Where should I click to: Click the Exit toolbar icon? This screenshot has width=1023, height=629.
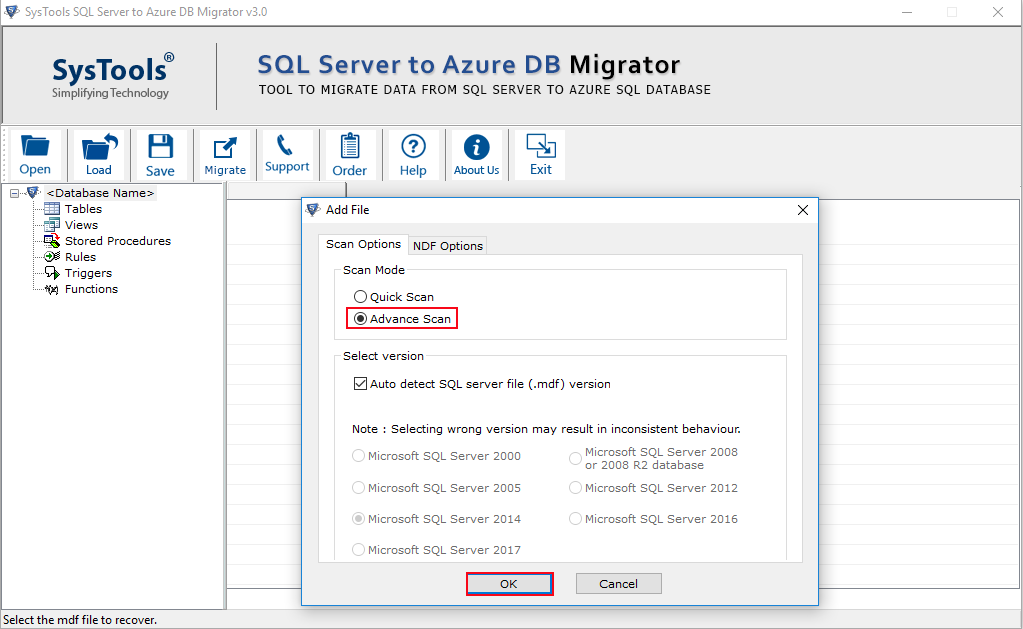pyautogui.click(x=541, y=154)
